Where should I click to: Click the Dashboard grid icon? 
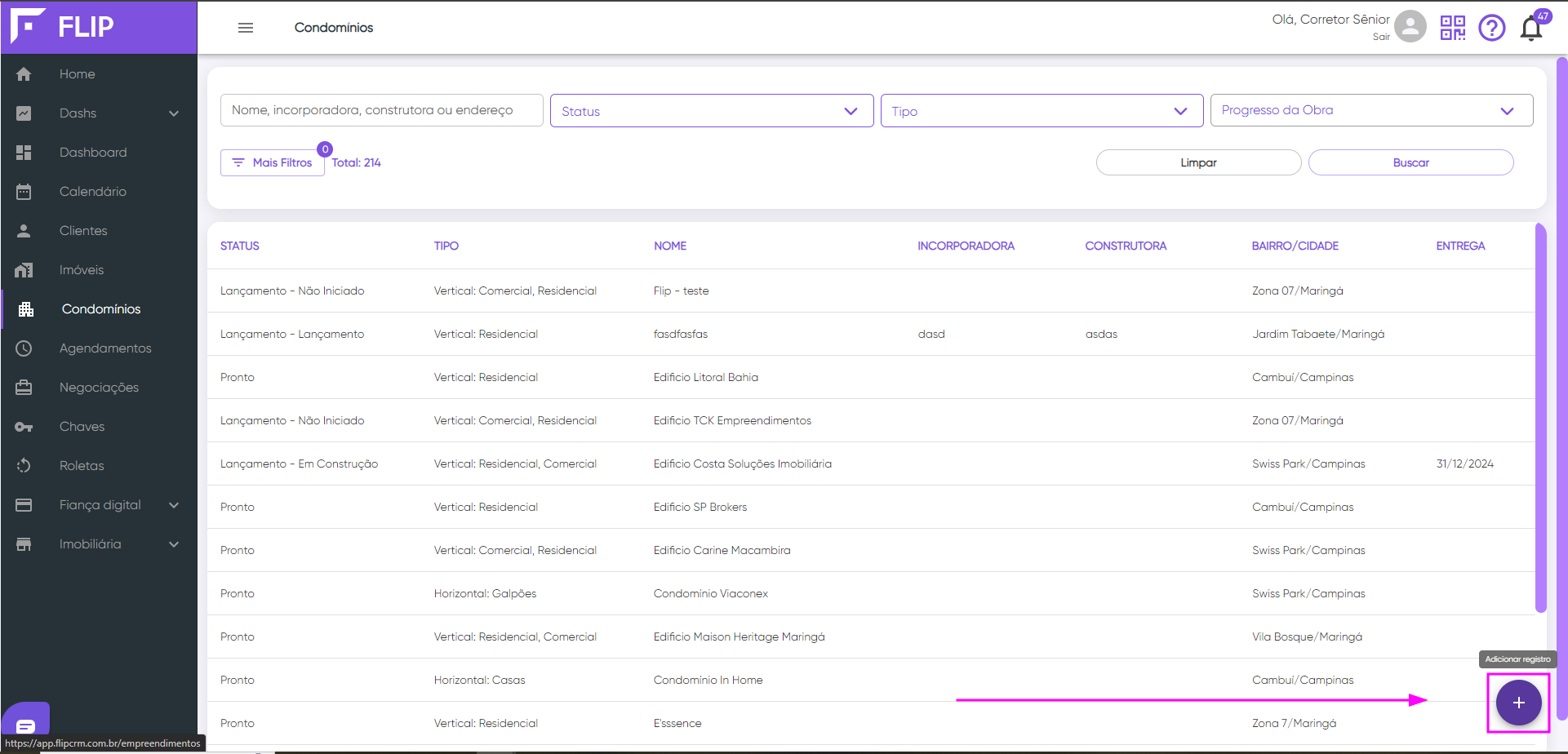point(24,153)
